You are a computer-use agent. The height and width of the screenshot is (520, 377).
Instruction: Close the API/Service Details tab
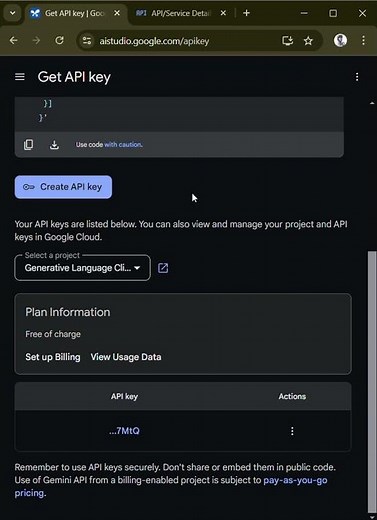click(223, 13)
